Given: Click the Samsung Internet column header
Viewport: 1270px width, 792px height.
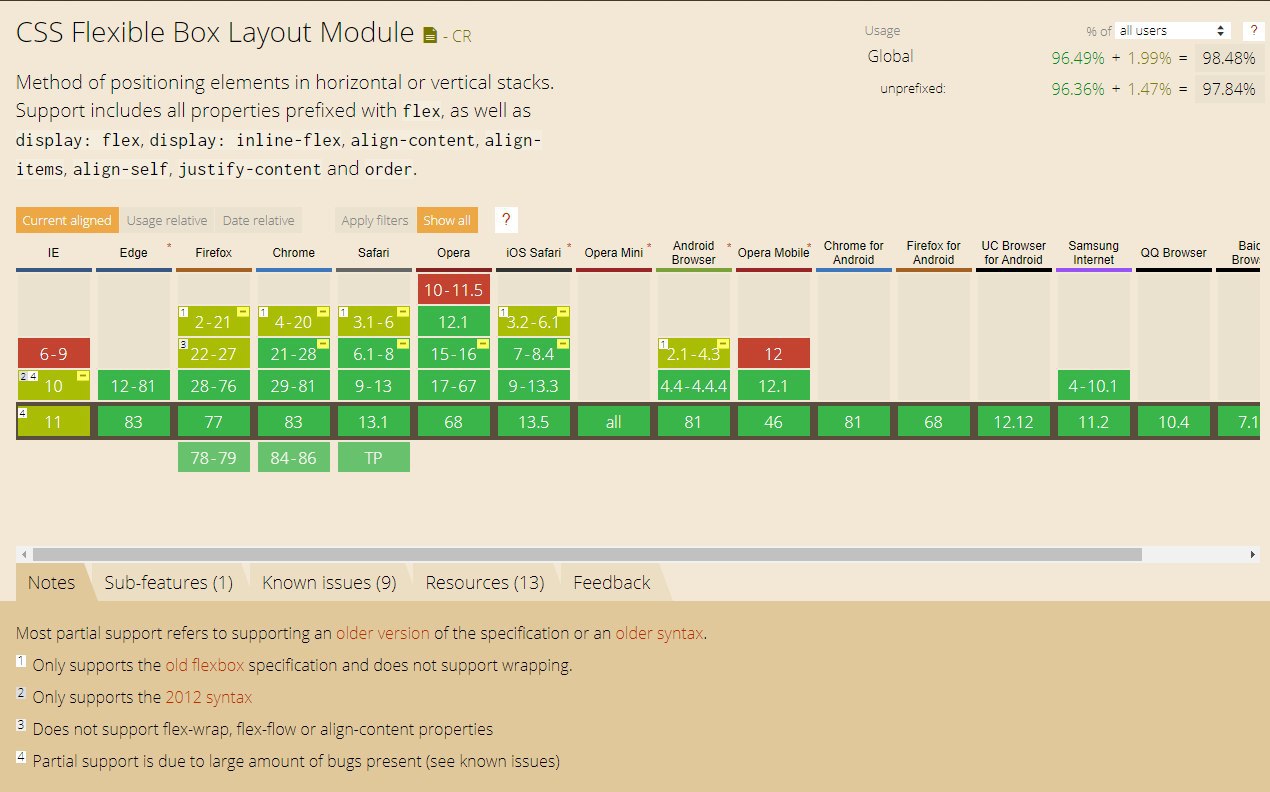Looking at the screenshot, I should click(1093, 253).
